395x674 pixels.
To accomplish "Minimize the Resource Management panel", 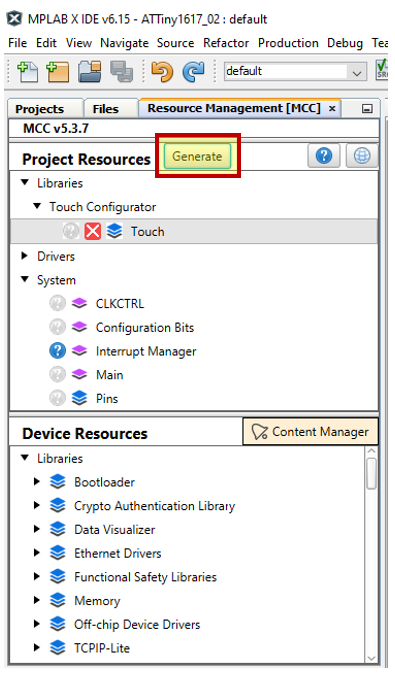I will [x=367, y=109].
